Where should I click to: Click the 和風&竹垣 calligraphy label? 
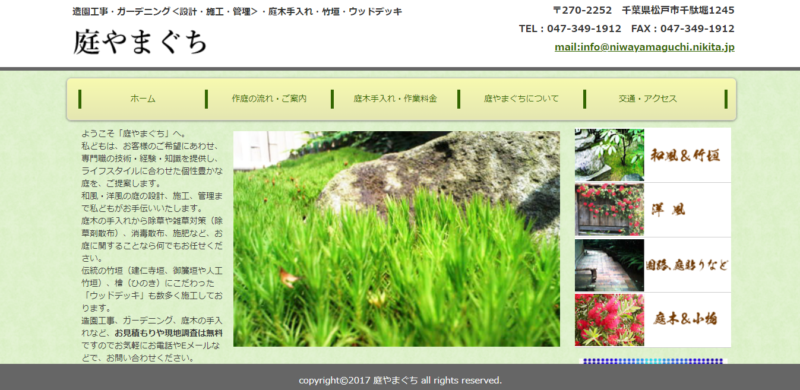[x=685, y=155]
